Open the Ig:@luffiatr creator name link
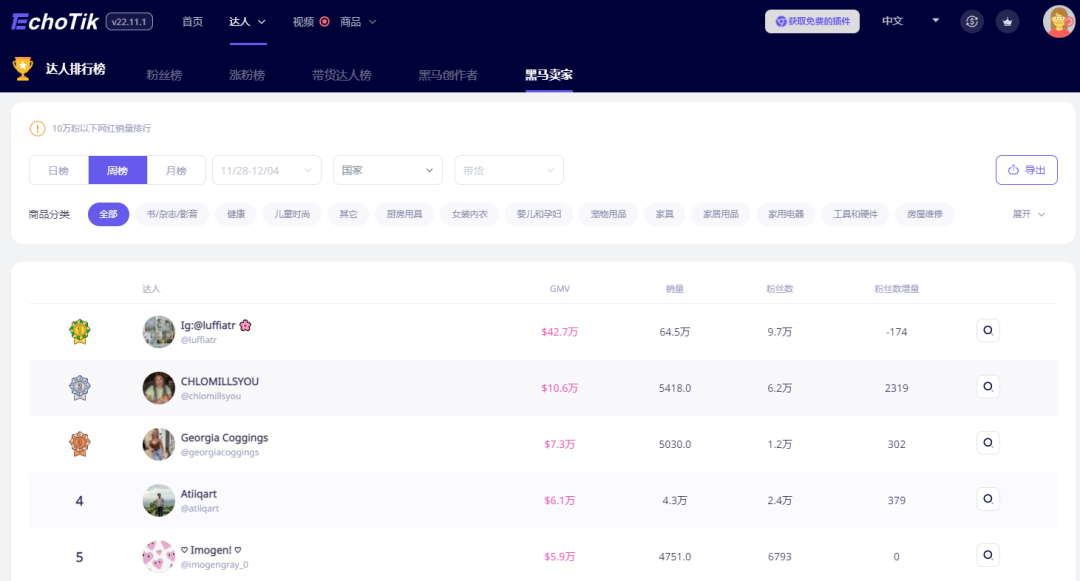Screen dimensions: 1080x581 208,326
